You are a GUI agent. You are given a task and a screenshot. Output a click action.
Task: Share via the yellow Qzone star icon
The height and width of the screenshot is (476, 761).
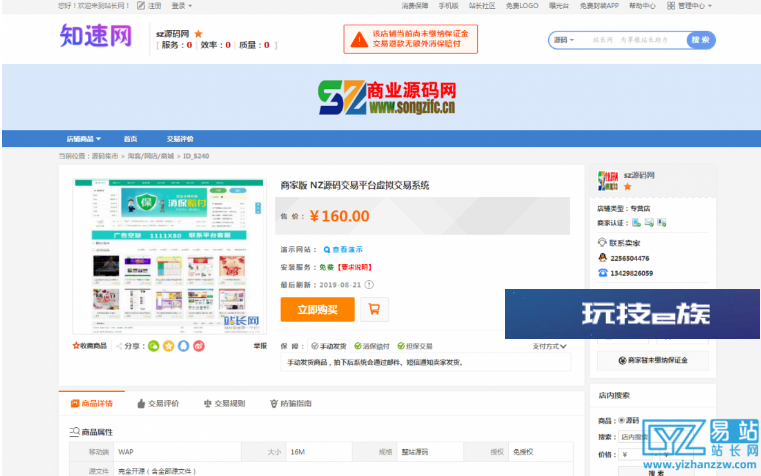pyautogui.click(x=168, y=346)
